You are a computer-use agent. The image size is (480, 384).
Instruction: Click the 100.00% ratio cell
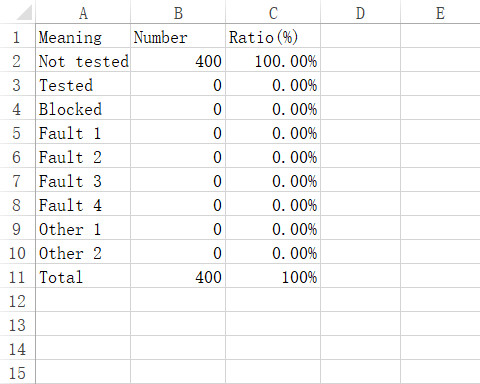click(x=273, y=60)
